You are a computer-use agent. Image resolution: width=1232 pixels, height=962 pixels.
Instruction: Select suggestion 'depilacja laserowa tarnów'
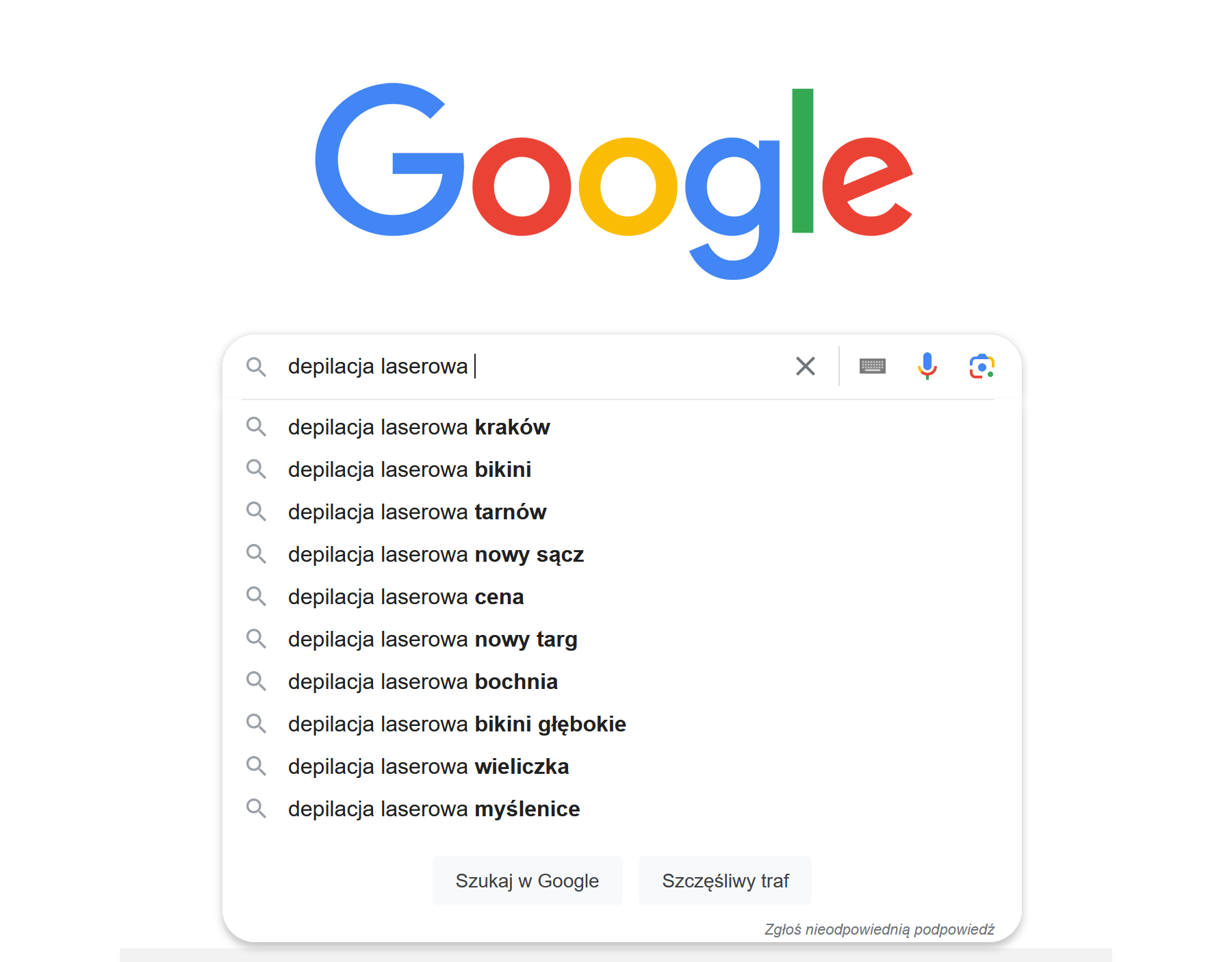pyautogui.click(x=417, y=512)
